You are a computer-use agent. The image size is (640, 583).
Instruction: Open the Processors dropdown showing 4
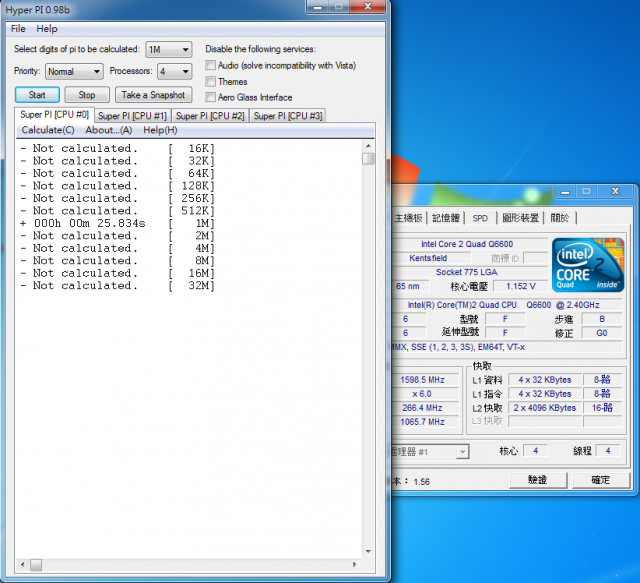pyautogui.click(x=175, y=71)
